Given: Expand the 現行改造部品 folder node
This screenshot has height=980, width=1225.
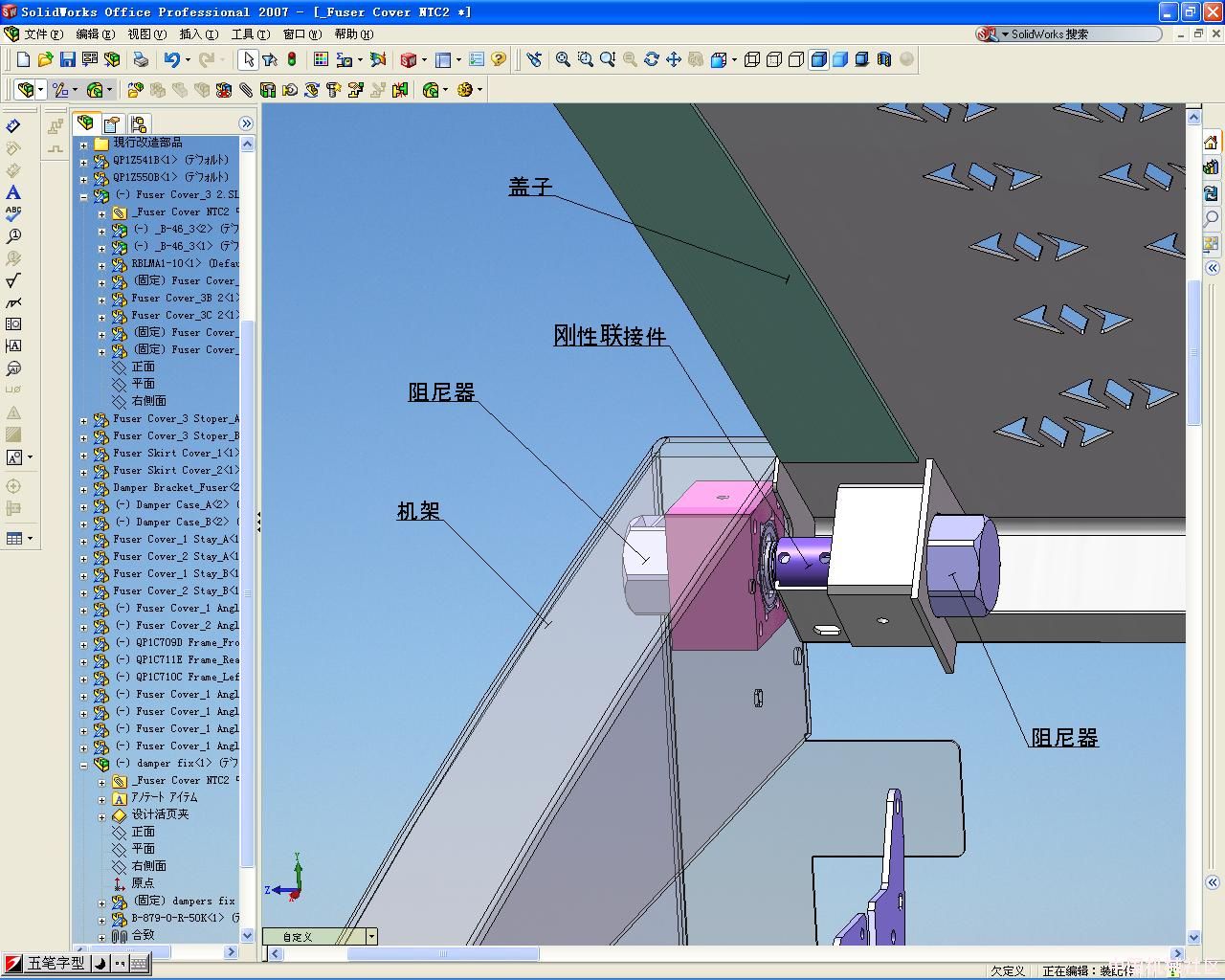Looking at the screenshot, I should tap(83, 145).
